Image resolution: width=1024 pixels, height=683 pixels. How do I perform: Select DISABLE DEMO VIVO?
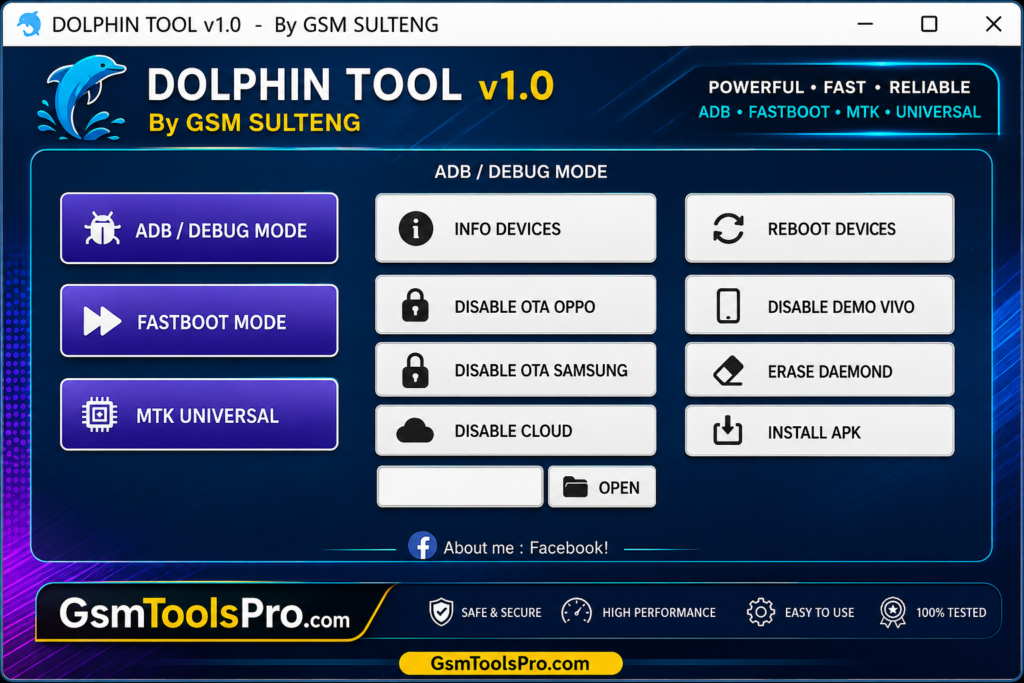820,305
